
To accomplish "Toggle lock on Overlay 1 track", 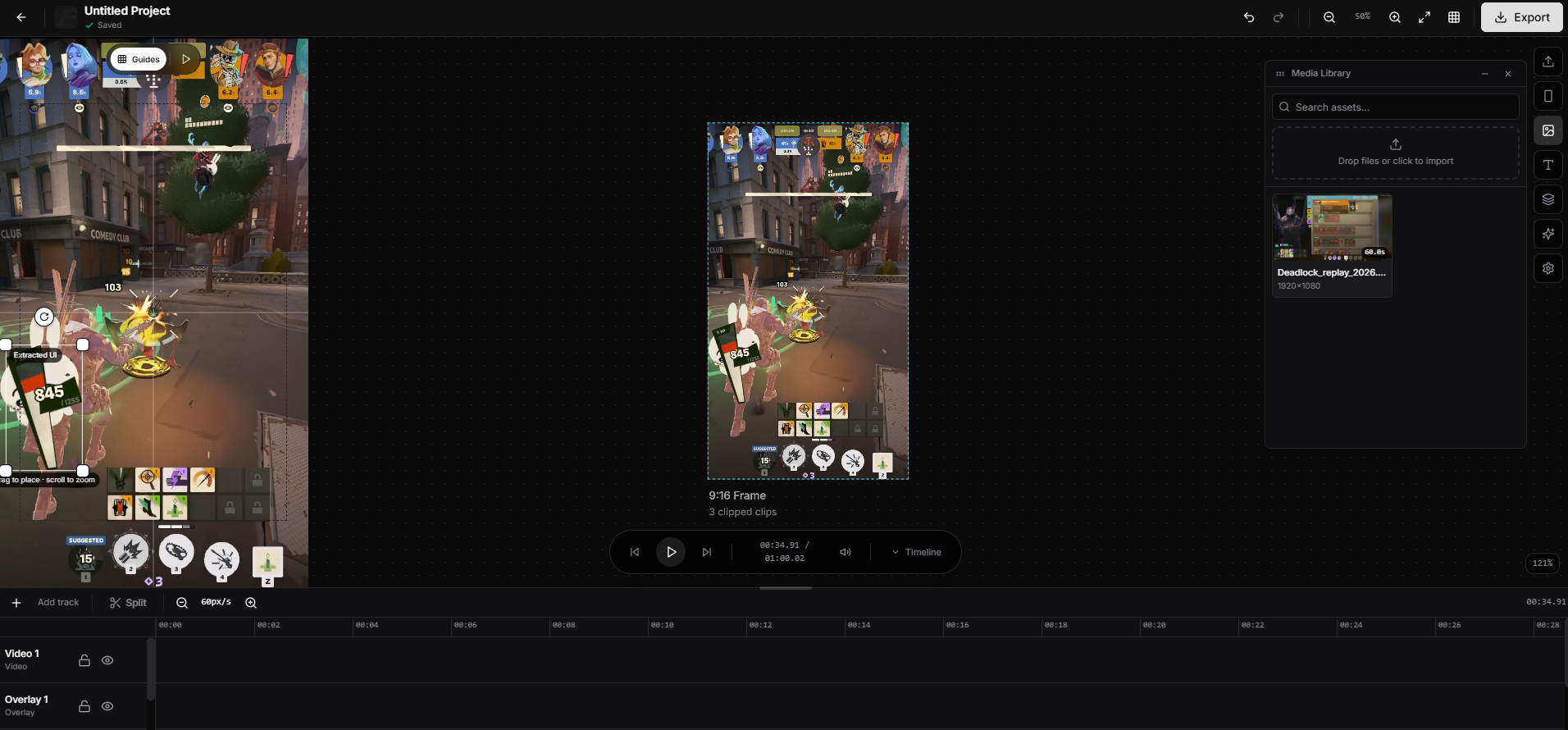I will click(x=84, y=706).
